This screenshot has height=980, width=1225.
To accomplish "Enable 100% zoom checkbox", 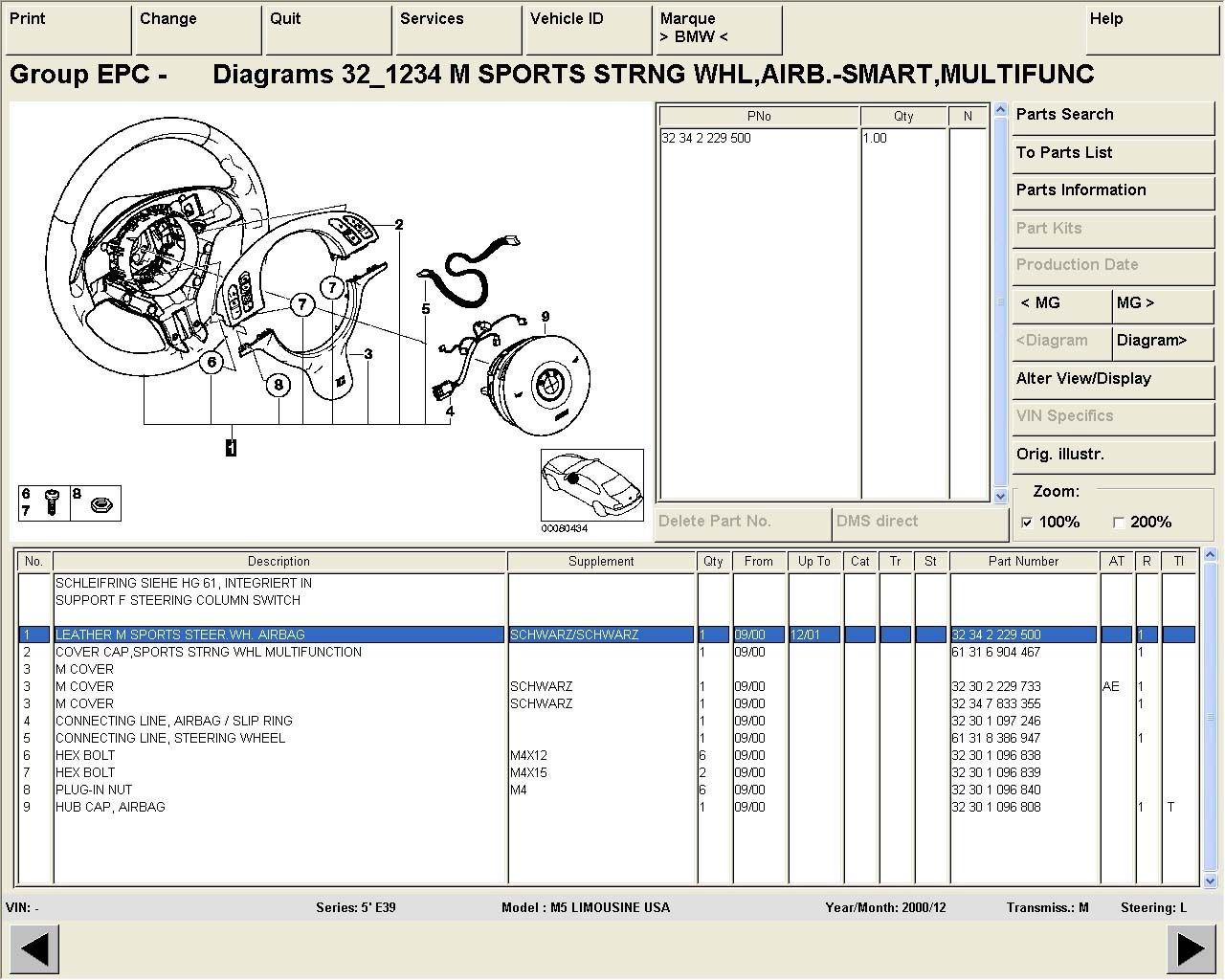I will (x=1027, y=523).
